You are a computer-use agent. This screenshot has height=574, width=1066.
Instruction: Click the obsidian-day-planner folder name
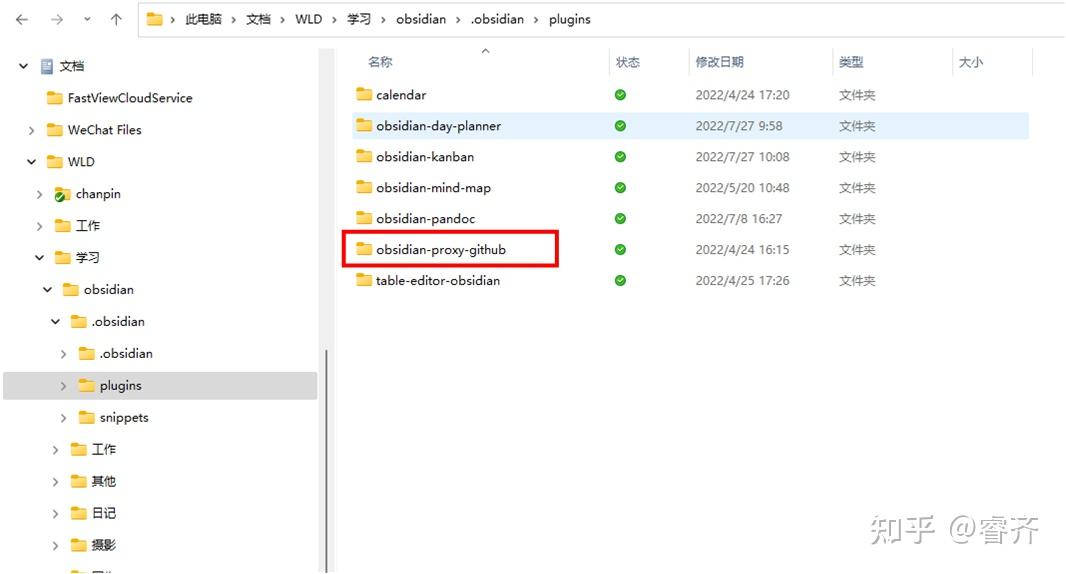[x=439, y=126]
